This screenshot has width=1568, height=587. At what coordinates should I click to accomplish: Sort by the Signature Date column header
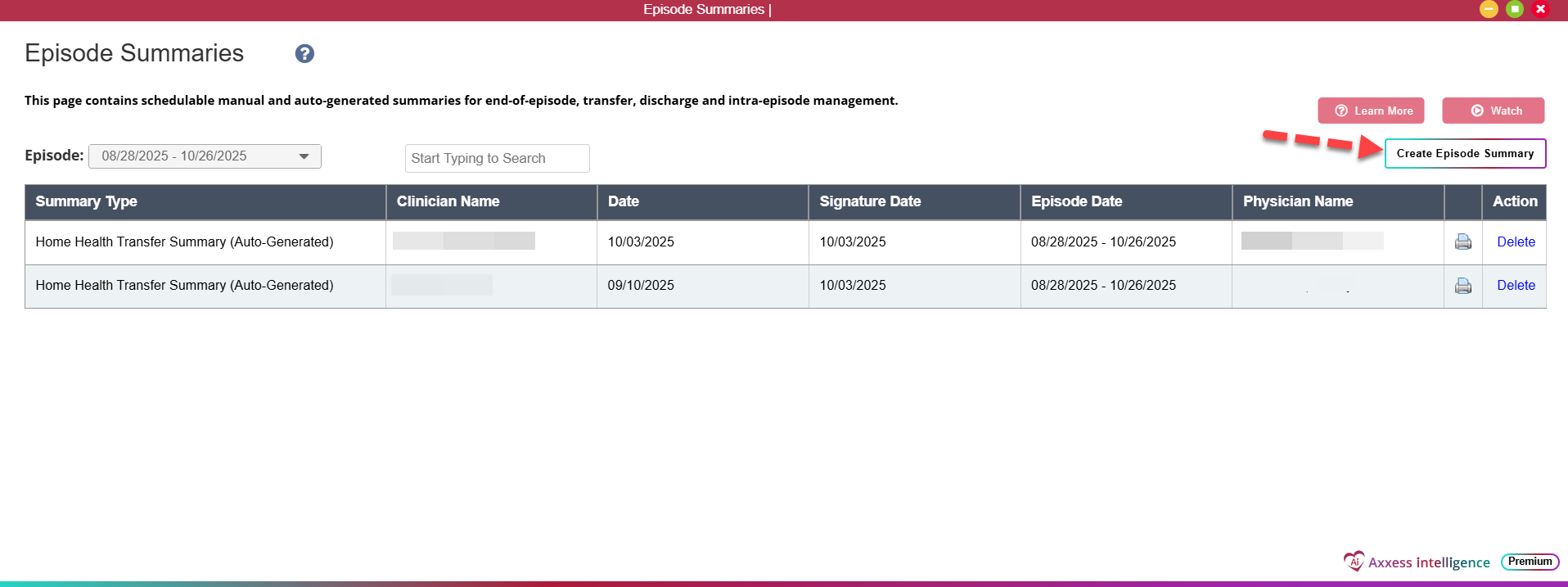tap(870, 201)
